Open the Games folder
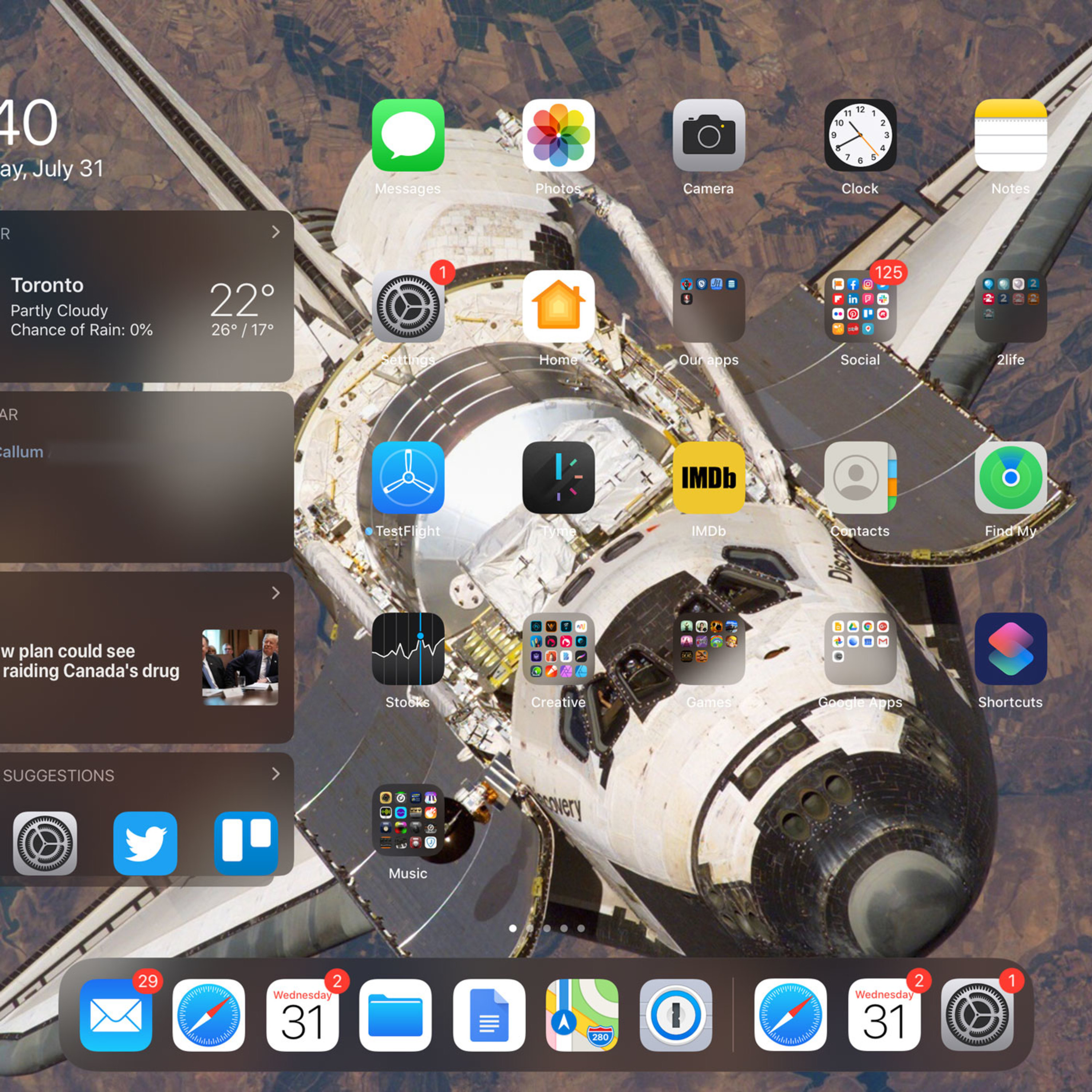 click(x=709, y=649)
